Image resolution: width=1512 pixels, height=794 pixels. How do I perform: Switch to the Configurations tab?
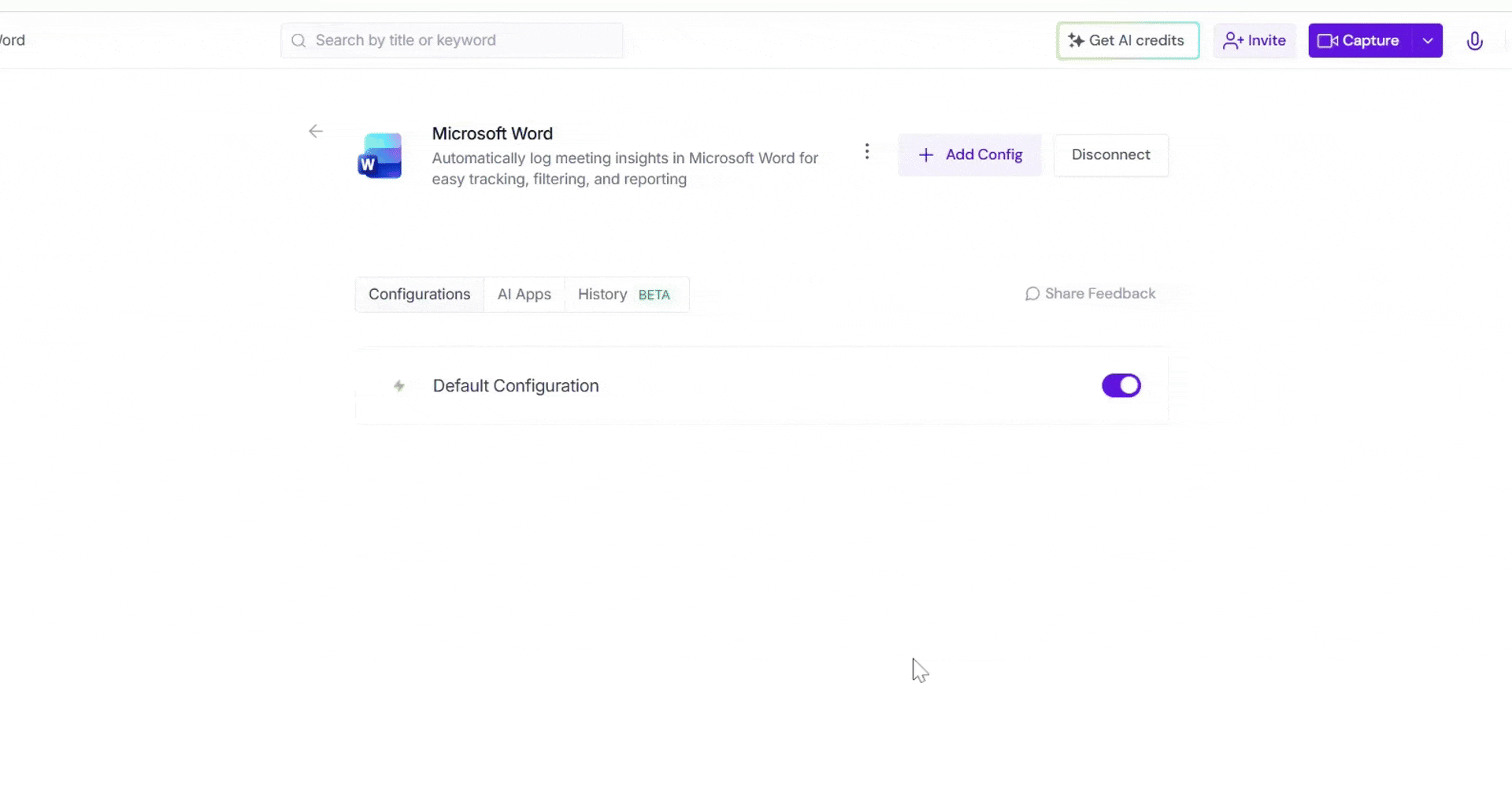(419, 295)
